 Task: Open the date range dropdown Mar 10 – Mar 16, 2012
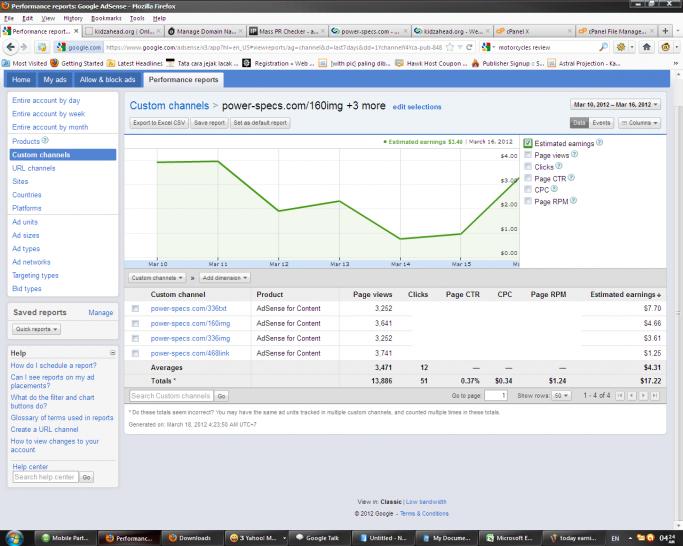tap(615, 105)
